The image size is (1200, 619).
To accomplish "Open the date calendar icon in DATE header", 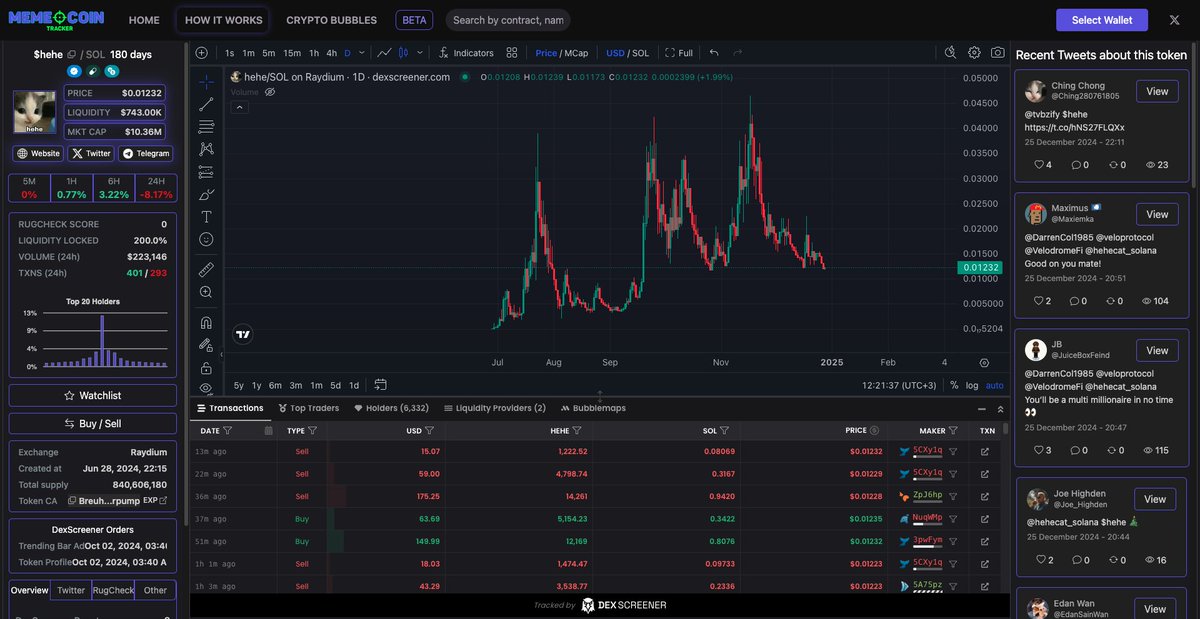I will pos(268,431).
